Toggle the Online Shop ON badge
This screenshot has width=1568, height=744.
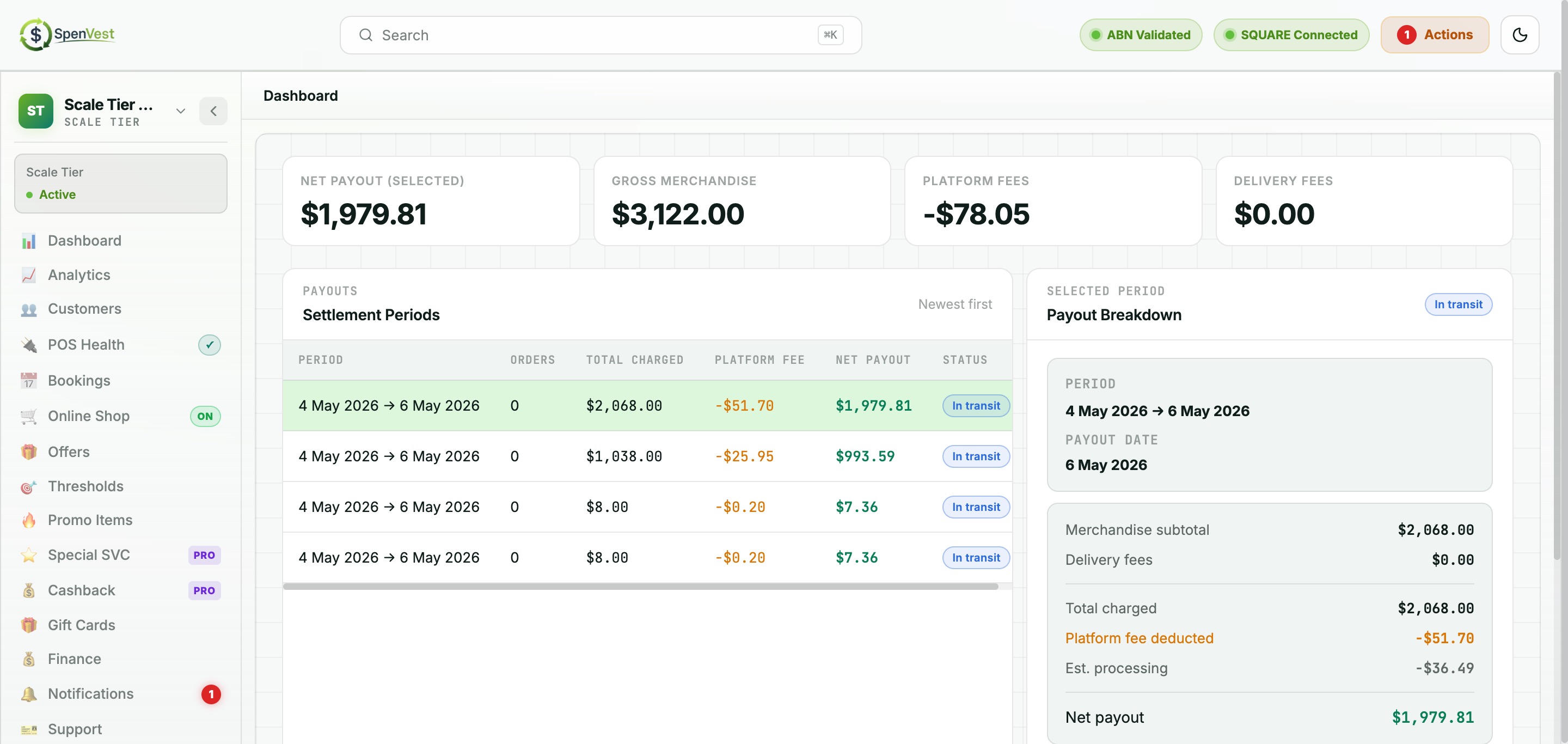pos(205,417)
